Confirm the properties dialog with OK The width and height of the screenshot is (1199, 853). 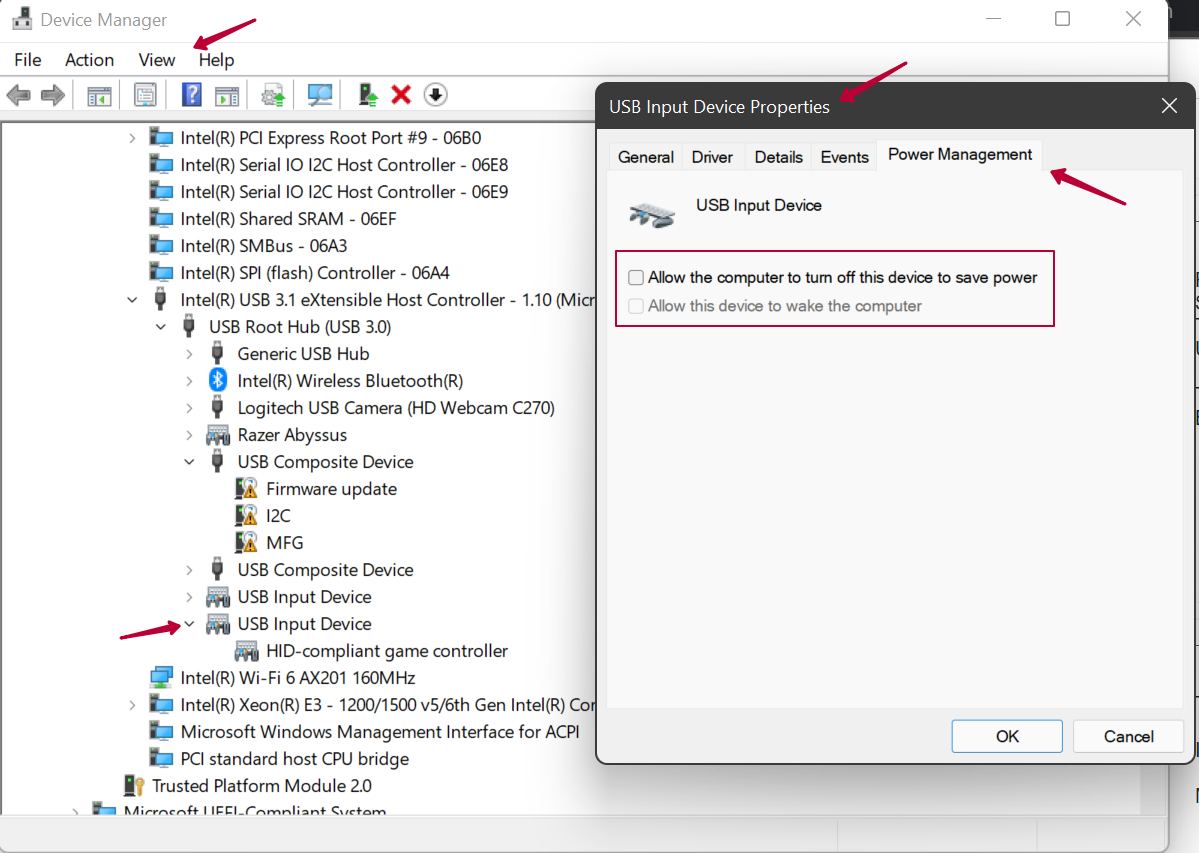pos(1007,736)
